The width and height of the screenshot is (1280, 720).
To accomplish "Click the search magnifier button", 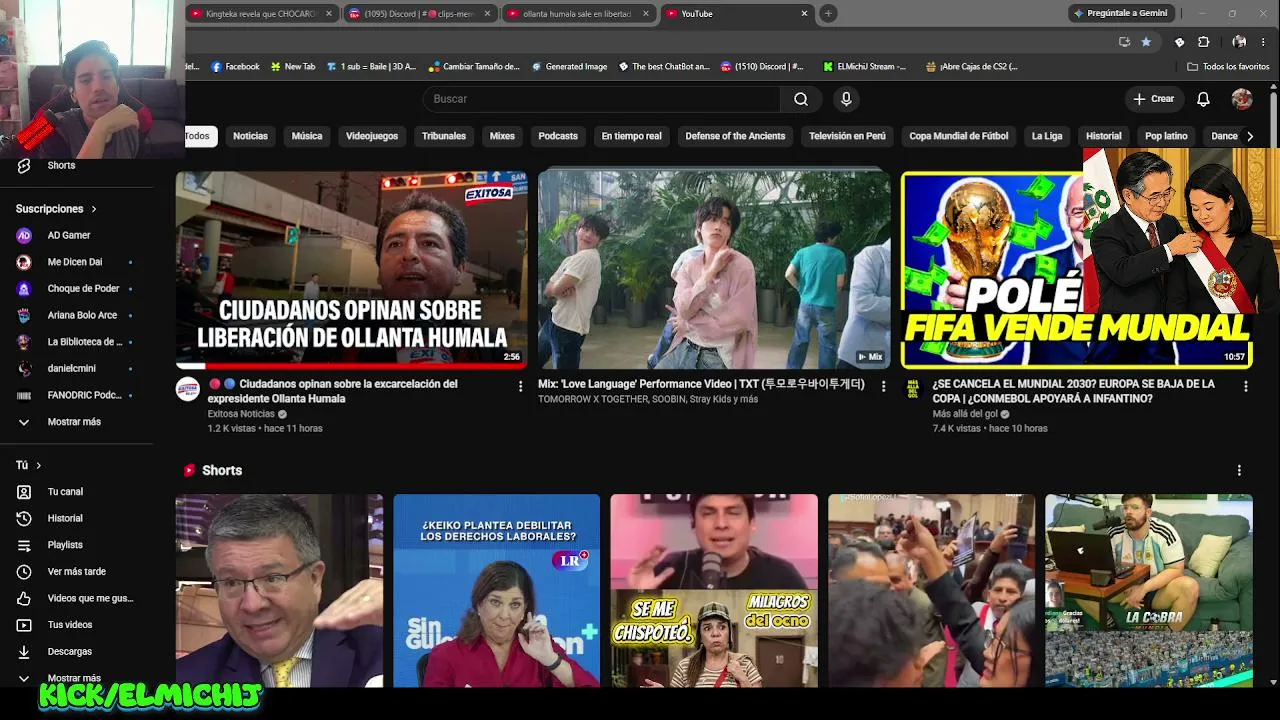I will 801,99.
